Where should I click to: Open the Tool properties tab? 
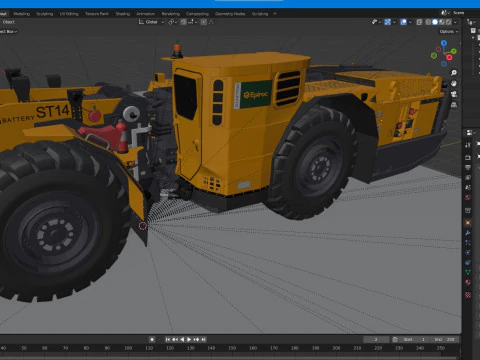(468, 145)
